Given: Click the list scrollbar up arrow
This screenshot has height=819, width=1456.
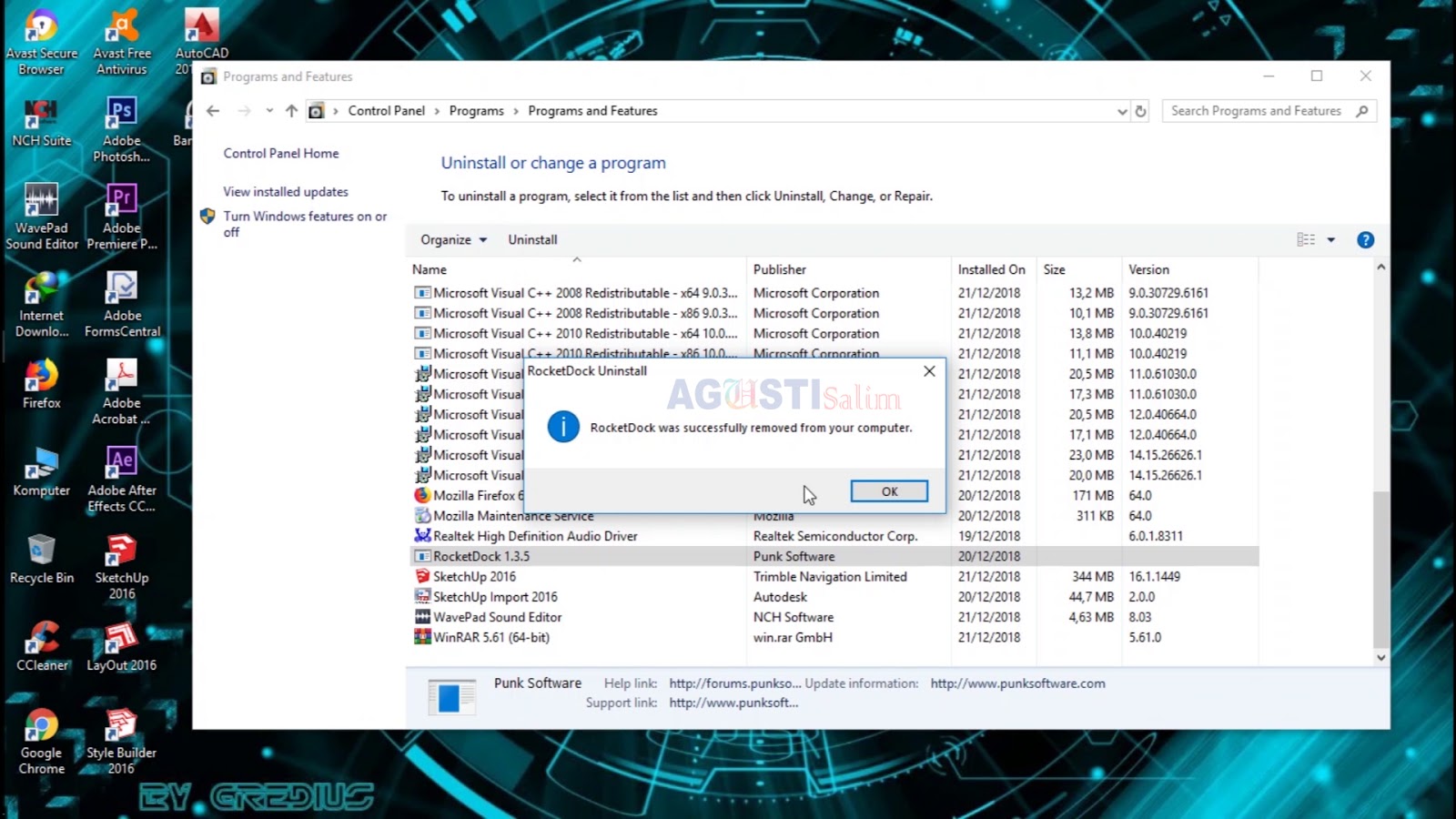Looking at the screenshot, I should pos(1380,268).
